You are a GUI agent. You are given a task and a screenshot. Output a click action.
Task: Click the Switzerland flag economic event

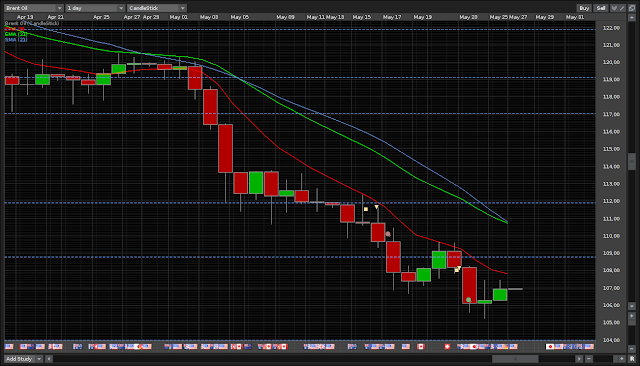point(447,346)
